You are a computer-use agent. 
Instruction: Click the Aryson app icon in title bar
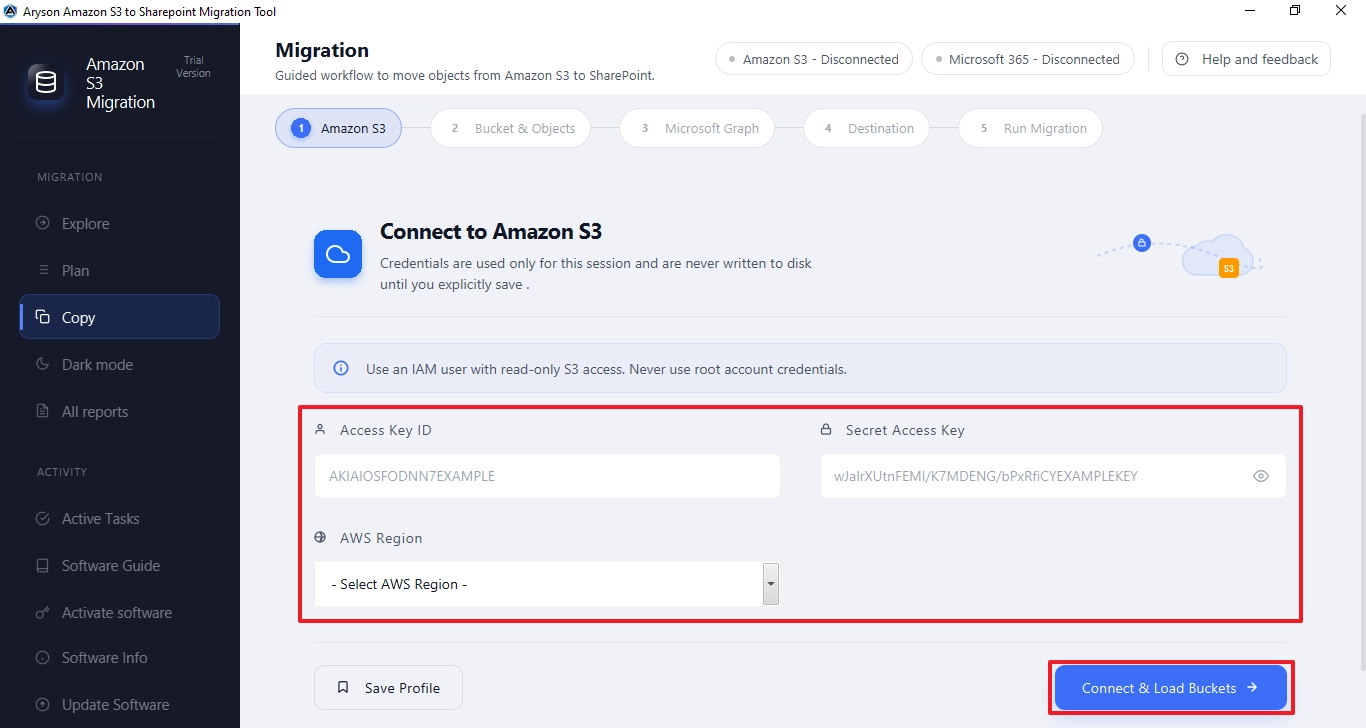click(11, 12)
